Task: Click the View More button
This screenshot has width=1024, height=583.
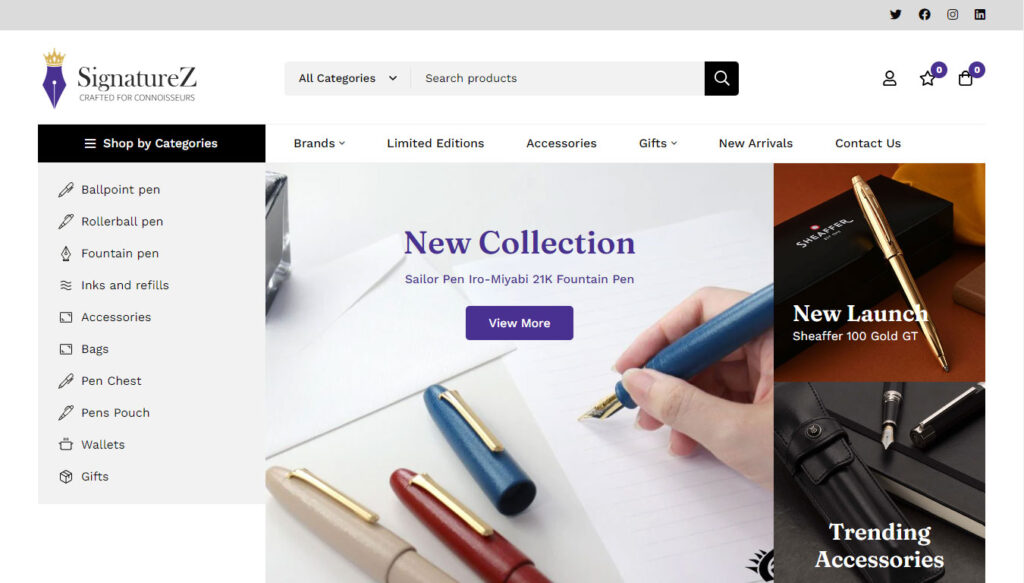Action: [x=519, y=323]
